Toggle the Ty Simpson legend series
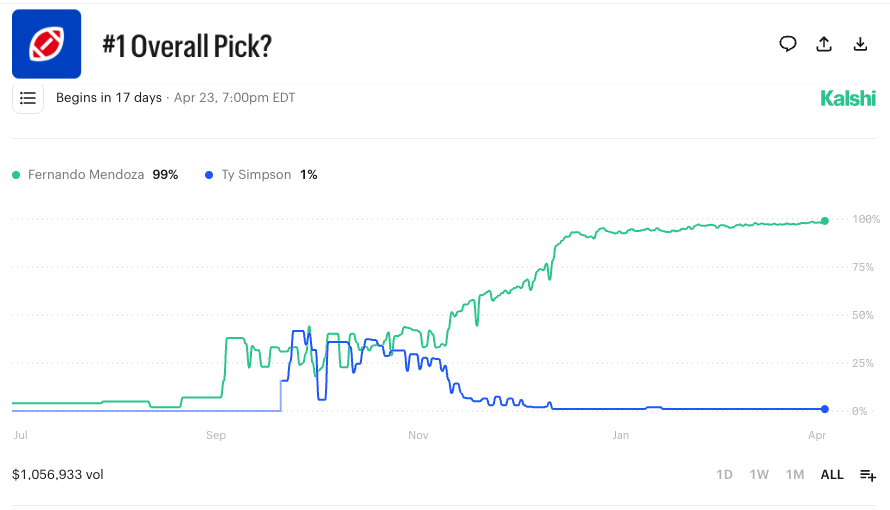This screenshot has width=890, height=510. click(256, 175)
